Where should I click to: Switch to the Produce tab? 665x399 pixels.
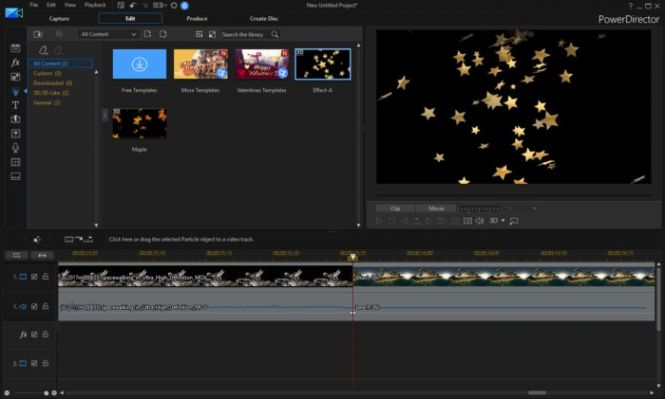tap(197, 19)
